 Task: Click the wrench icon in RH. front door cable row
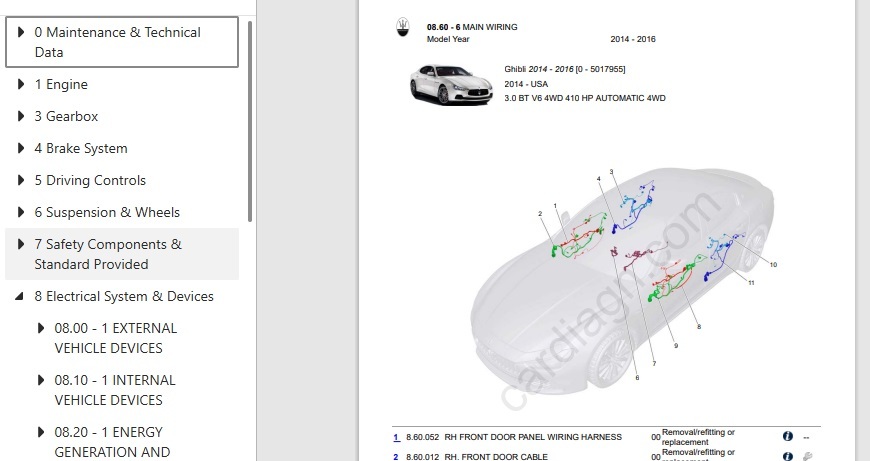[807, 457]
